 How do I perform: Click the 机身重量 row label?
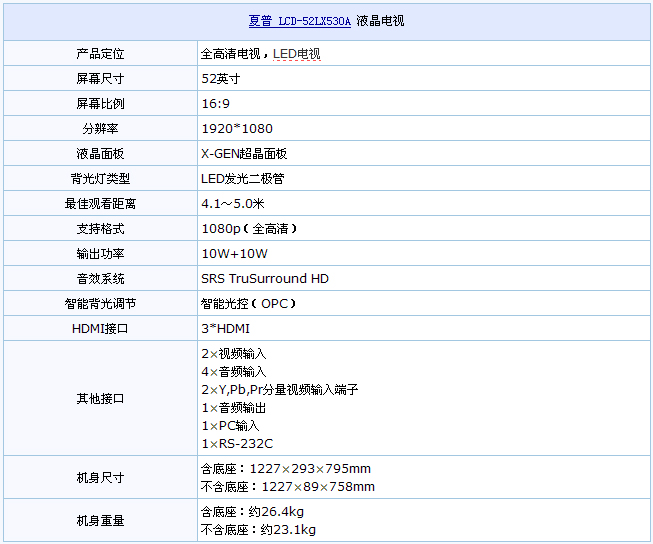click(100, 520)
